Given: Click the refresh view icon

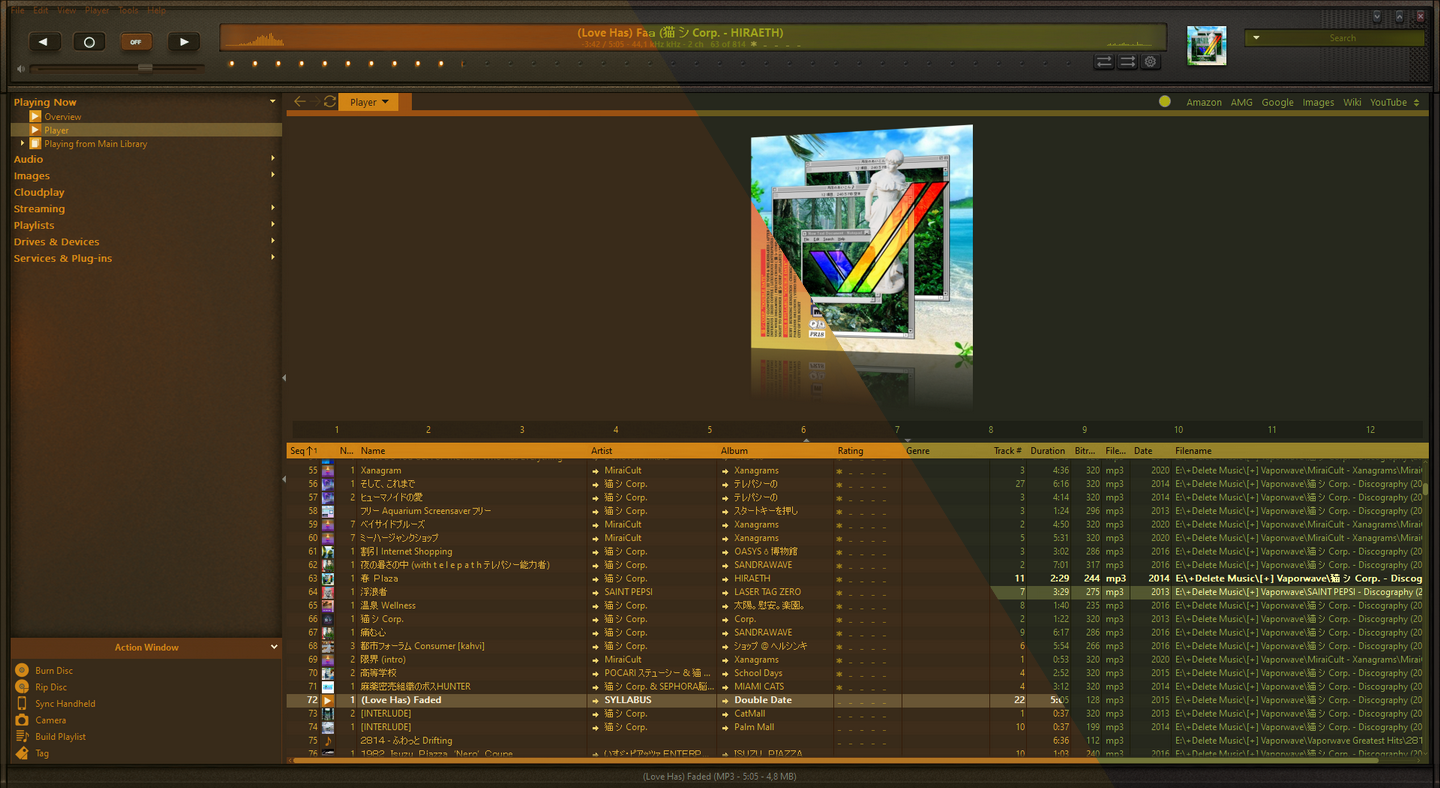Looking at the screenshot, I should [330, 102].
